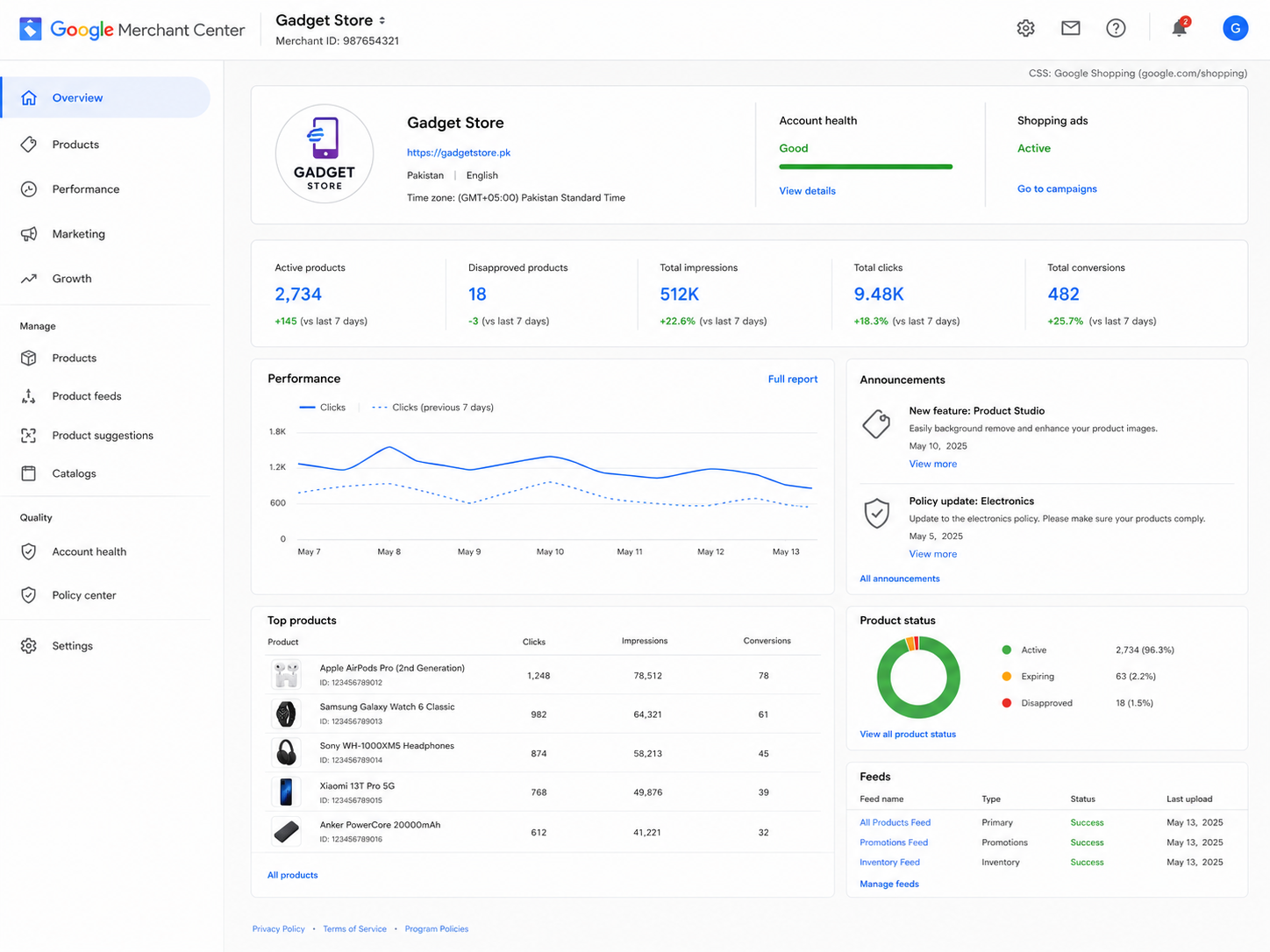
Task: Open the notifications bell
Action: [x=1180, y=28]
